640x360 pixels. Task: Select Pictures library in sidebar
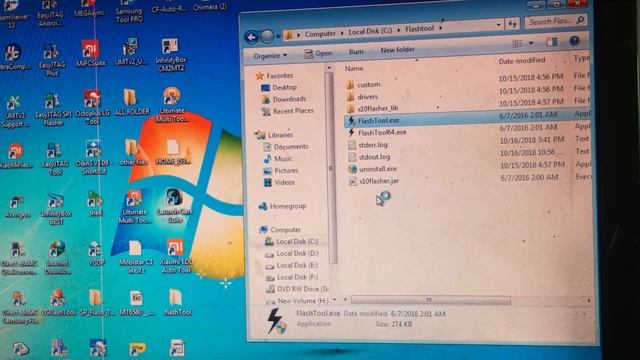point(281,171)
